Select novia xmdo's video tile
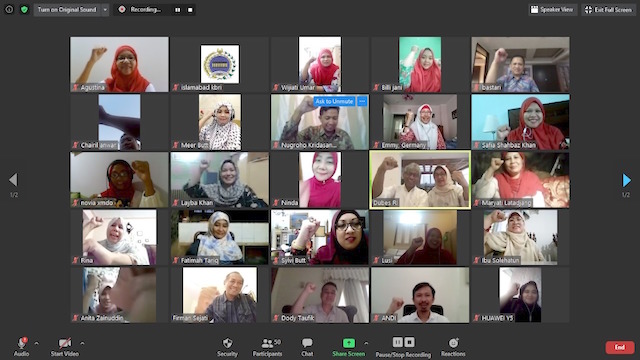The width and height of the screenshot is (640, 360). click(119, 180)
